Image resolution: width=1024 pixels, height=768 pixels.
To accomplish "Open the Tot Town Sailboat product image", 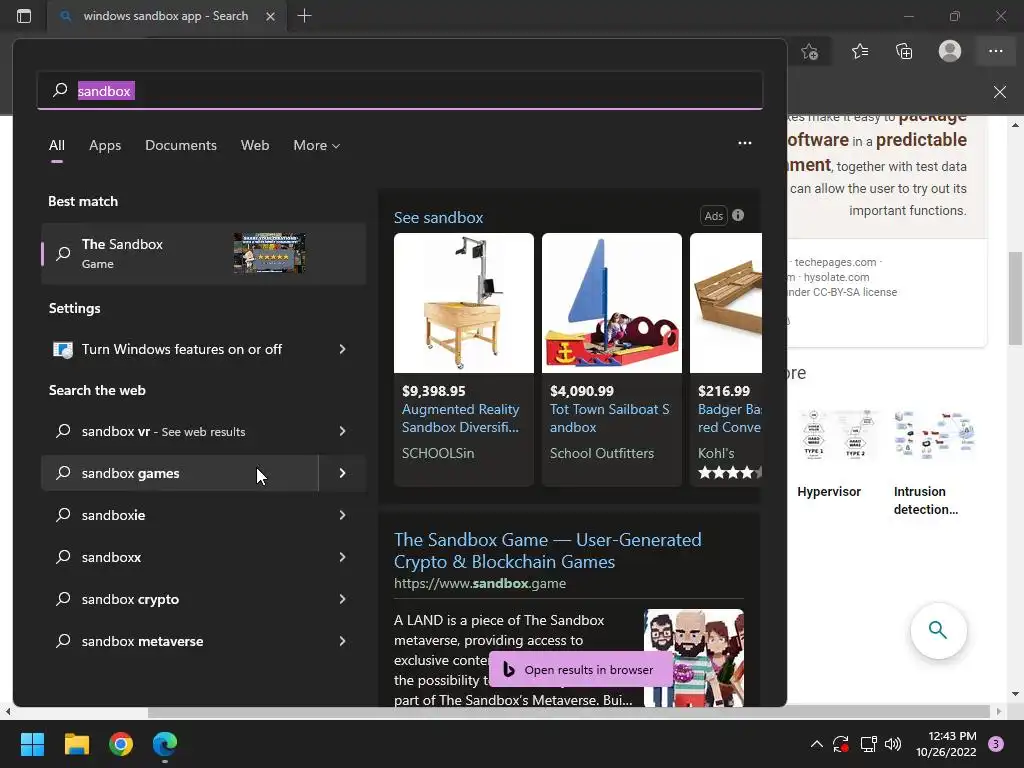I will [x=612, y=303].
